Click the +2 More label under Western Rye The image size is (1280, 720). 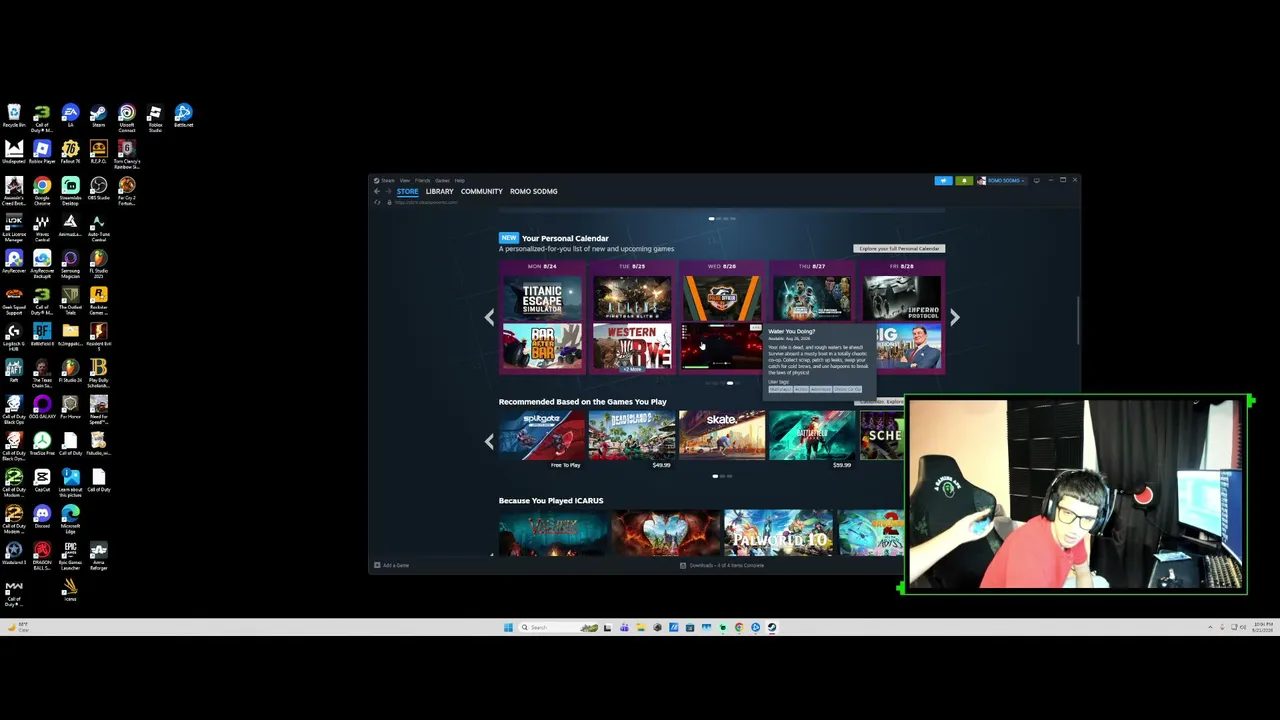pos(632,369)
